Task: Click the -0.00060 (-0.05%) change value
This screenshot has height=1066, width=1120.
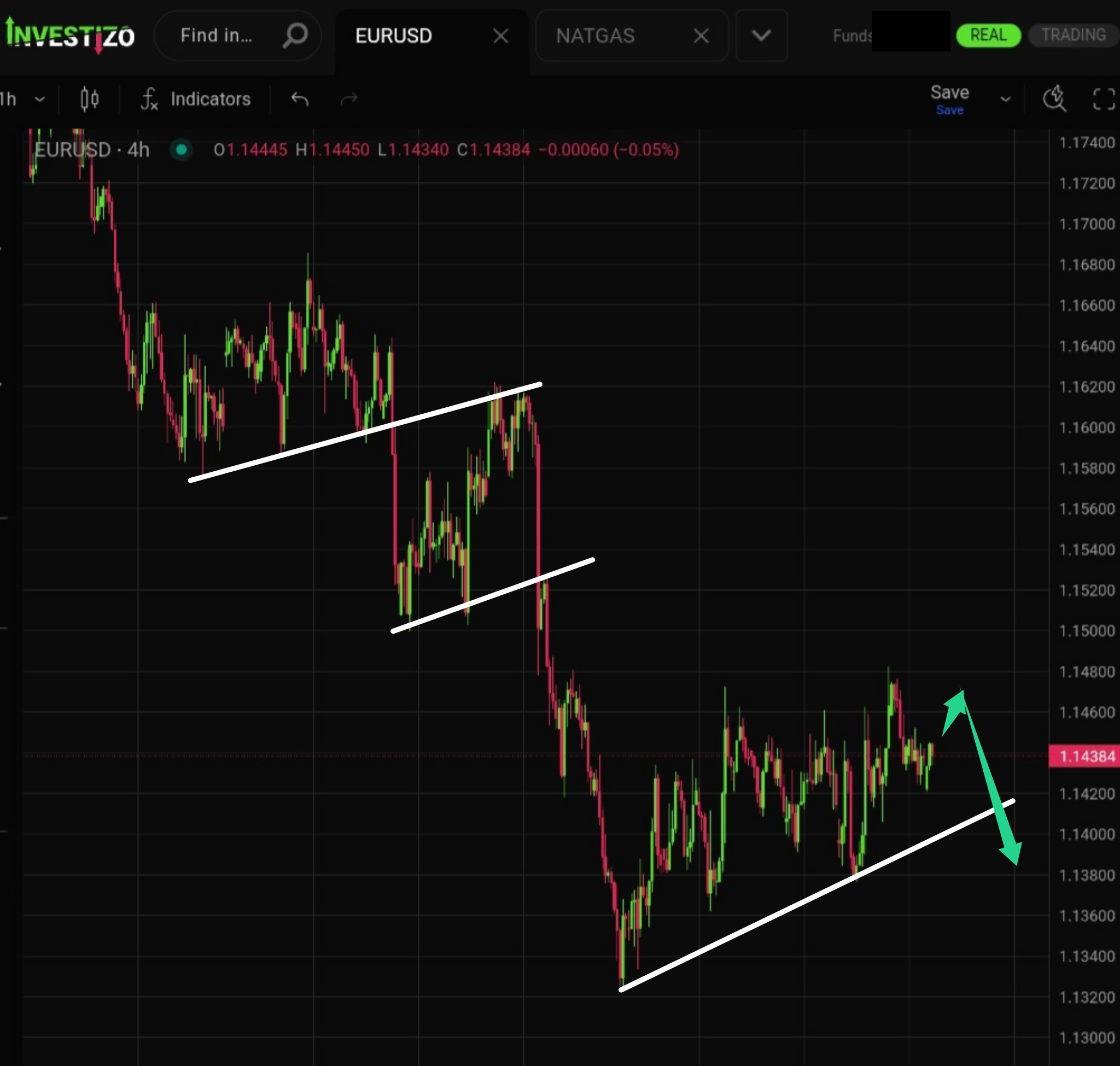Action: click(x=608, y=150)
